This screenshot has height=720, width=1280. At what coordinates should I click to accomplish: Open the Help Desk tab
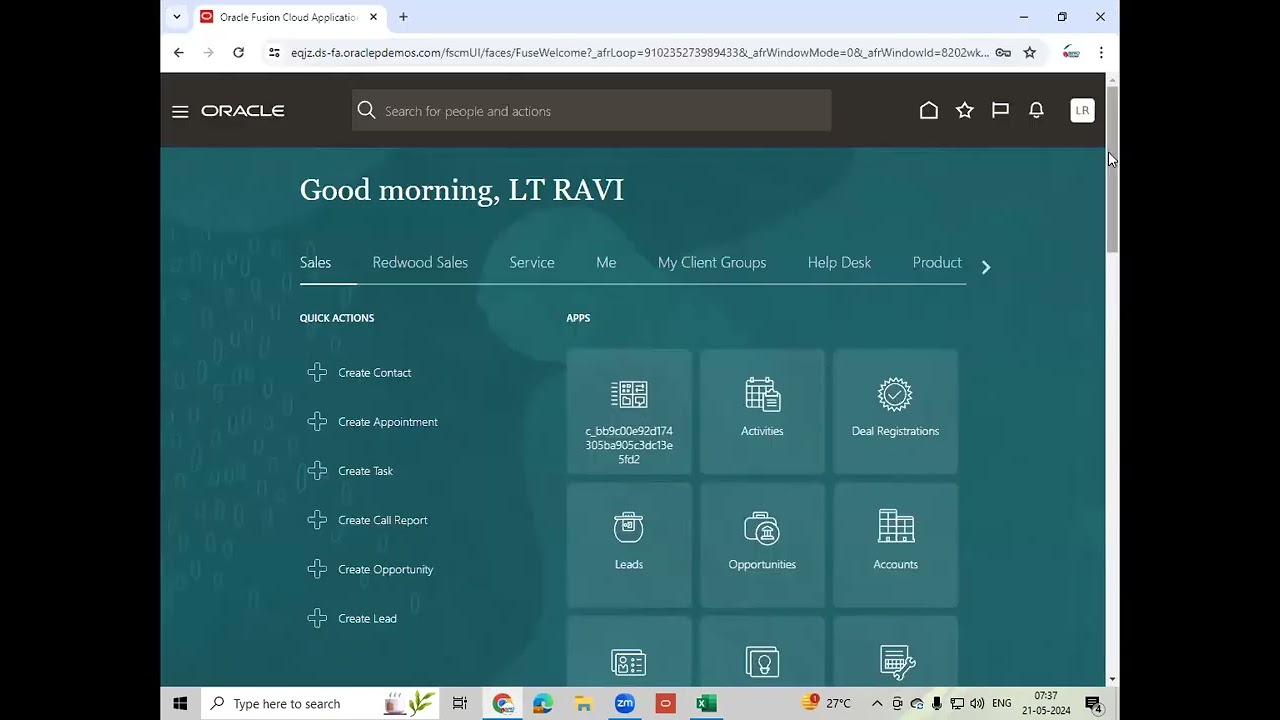point(839,262)
